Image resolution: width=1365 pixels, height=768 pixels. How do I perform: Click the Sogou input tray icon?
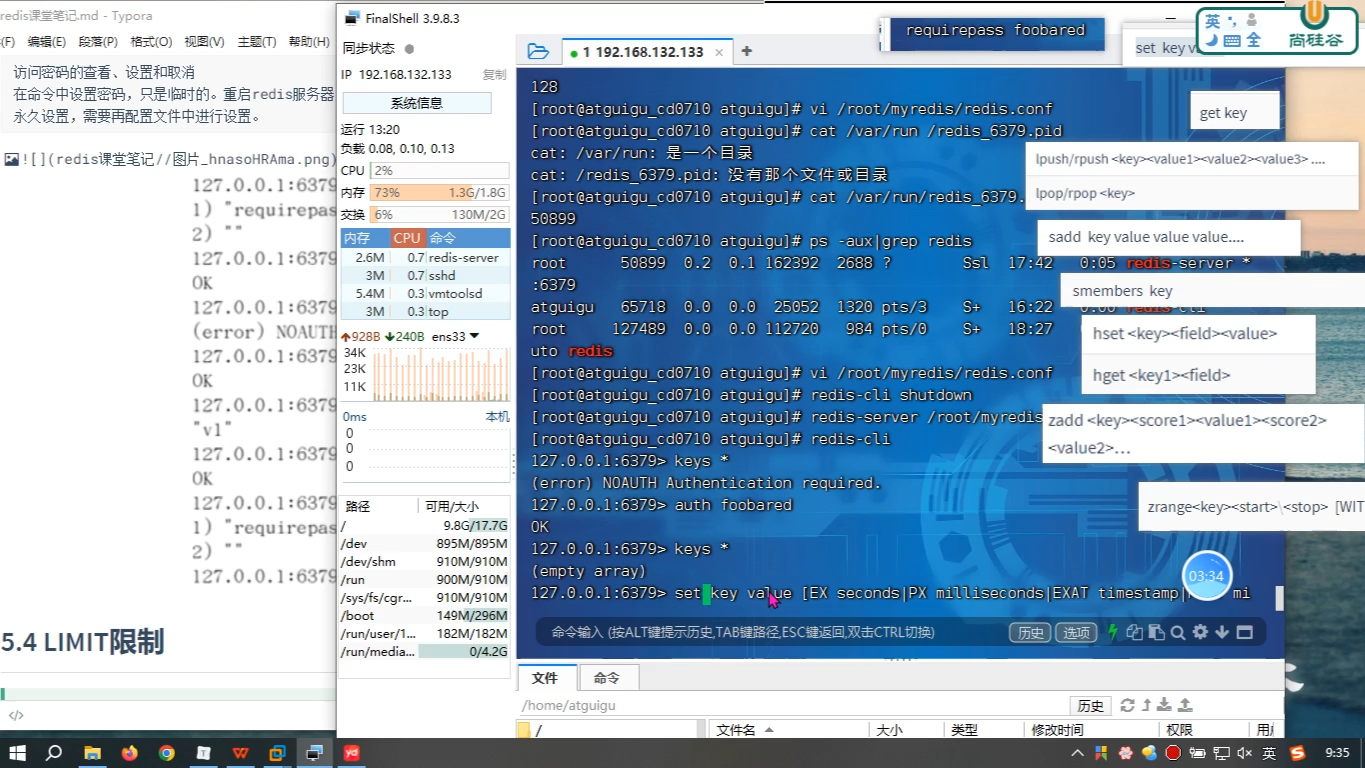(1297, 753)
